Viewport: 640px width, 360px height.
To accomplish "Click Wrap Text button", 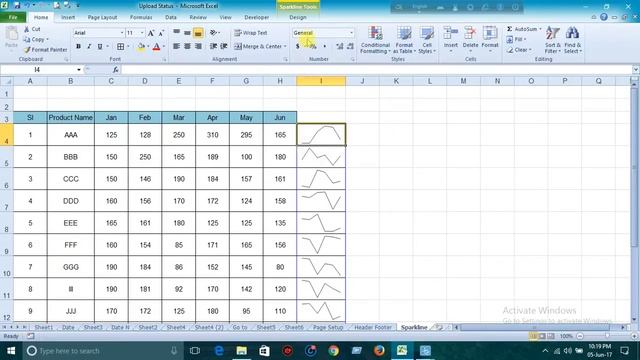I will [x=251, y=33].
